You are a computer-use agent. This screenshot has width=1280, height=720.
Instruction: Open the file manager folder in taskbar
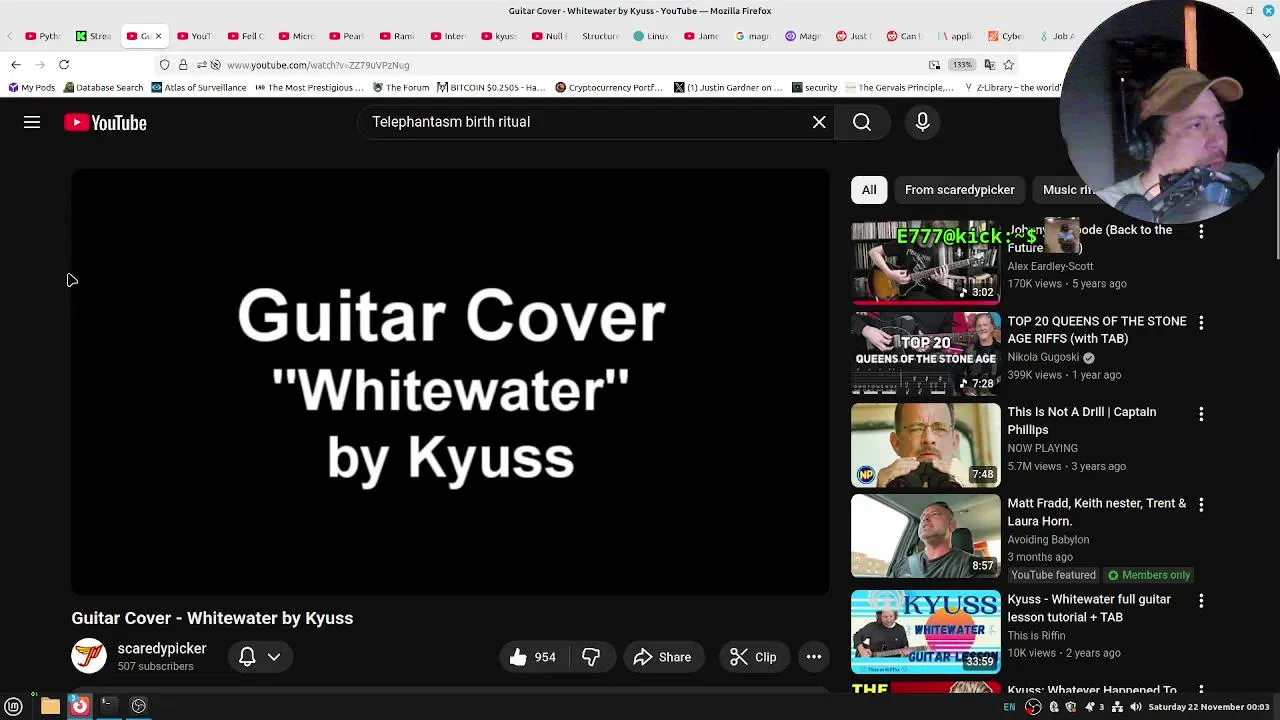click(50, 706)
